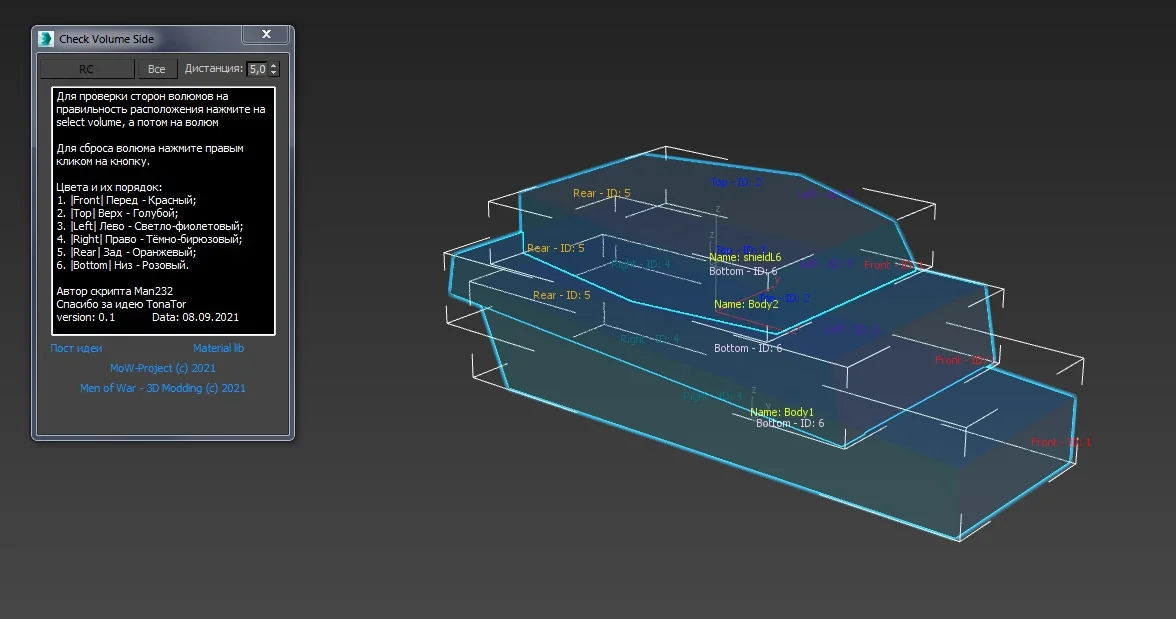This screenshot has height=619, width=1176.
Task: Click the Name: shieldL6 label in viewport
Action: point(745,258)
